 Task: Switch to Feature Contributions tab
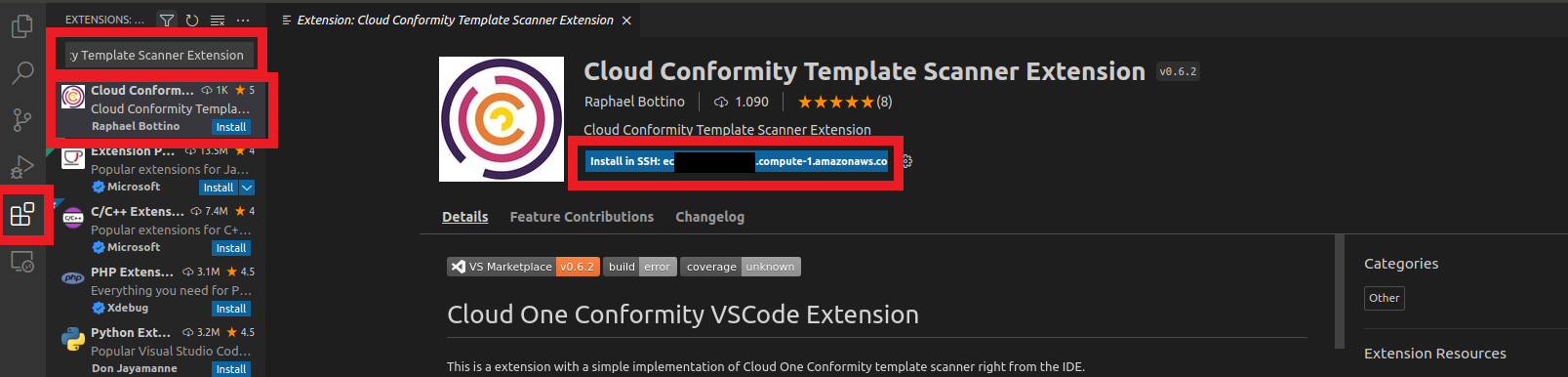pyautogui.click(x=582, y=217)
